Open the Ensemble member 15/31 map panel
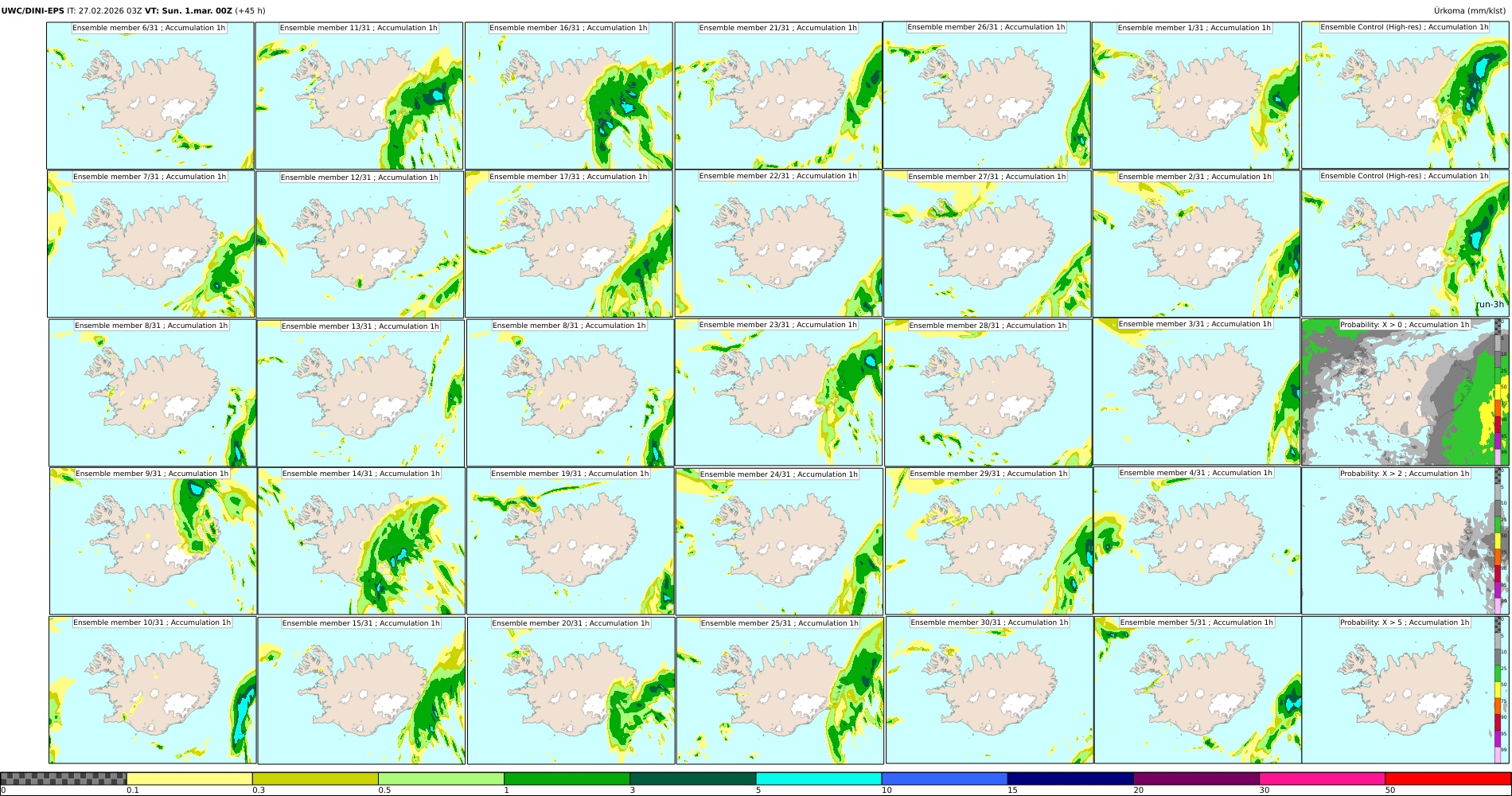 coord(361,691)
